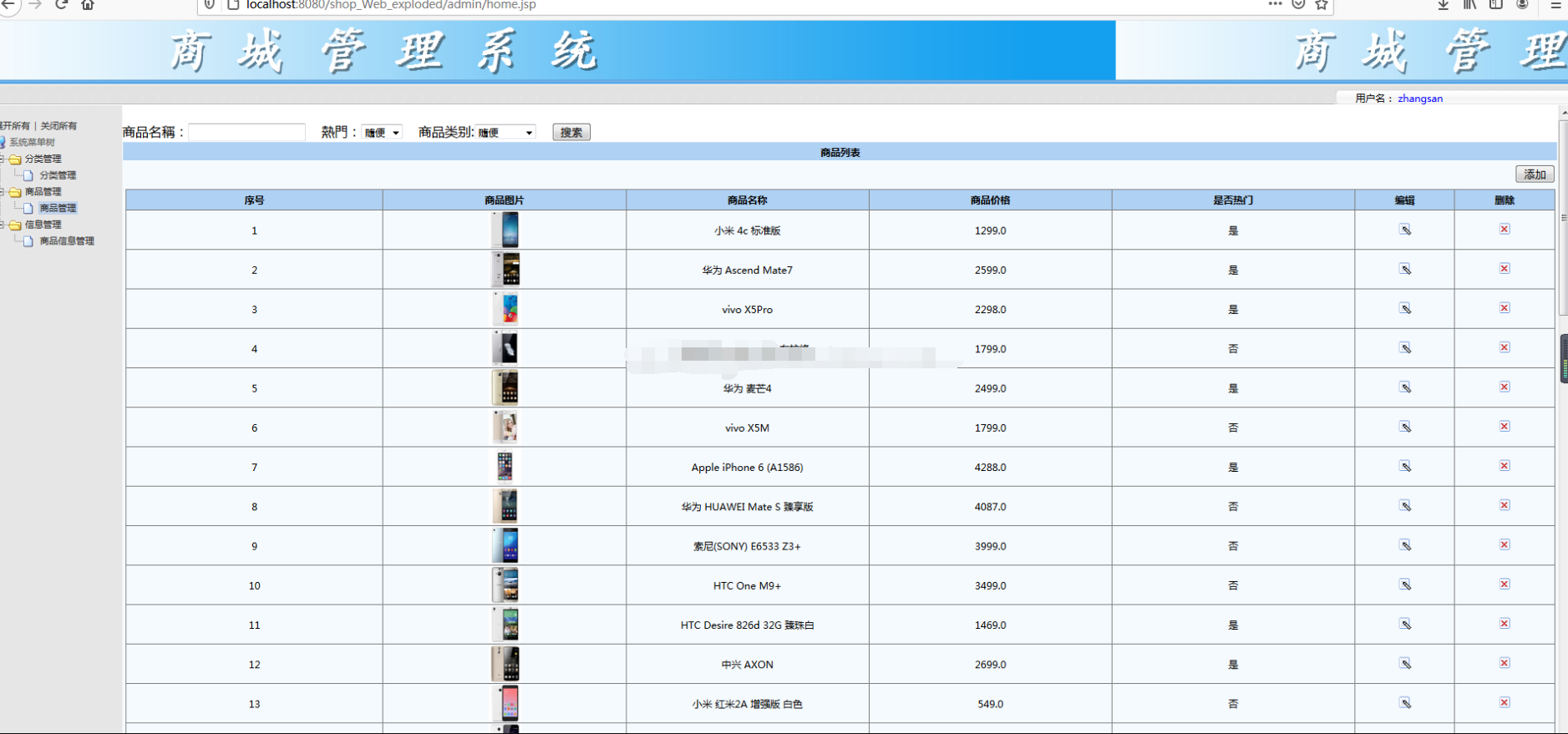
Task: Open the 商品管理 page in sidebar
Action: pyautogui.click(x=58, y=208)
